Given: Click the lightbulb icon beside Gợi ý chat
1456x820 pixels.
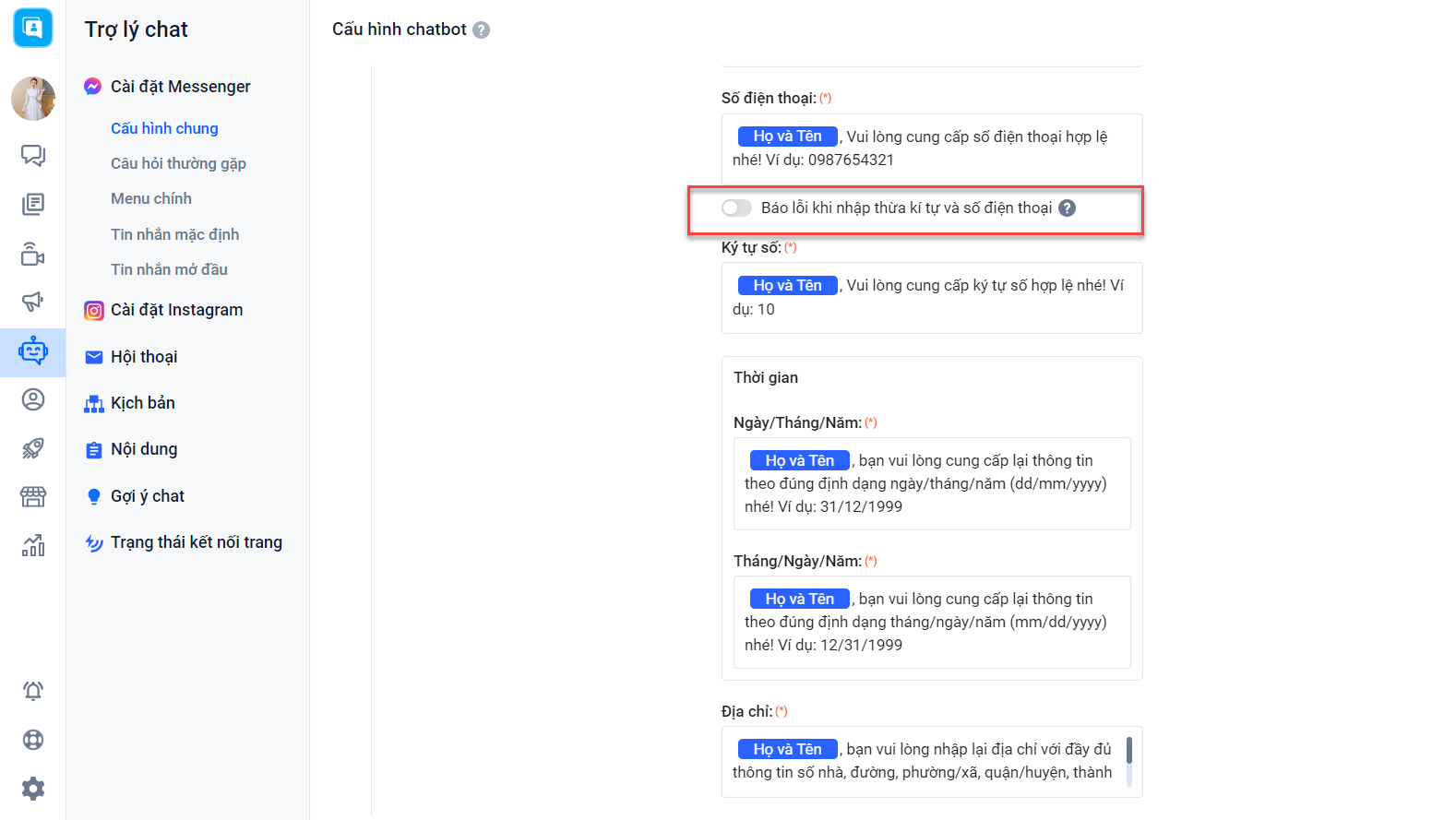Looking at the screenshot, I should pyautogui.click(x=94, y=496).
